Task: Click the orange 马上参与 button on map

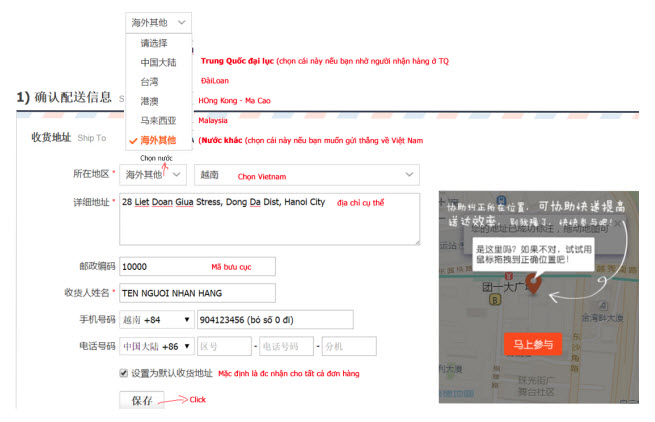Action: 533,344
